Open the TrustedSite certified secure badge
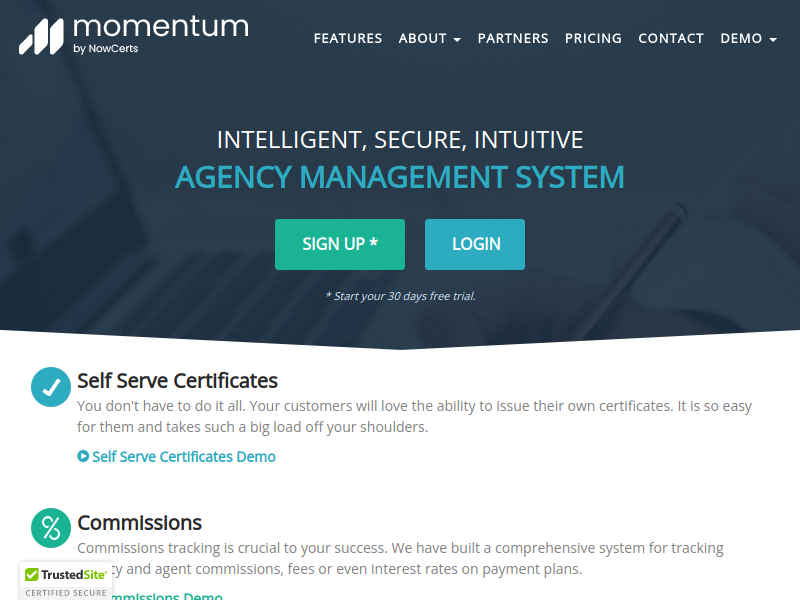800x600 pixels. (x=66, y=581)
